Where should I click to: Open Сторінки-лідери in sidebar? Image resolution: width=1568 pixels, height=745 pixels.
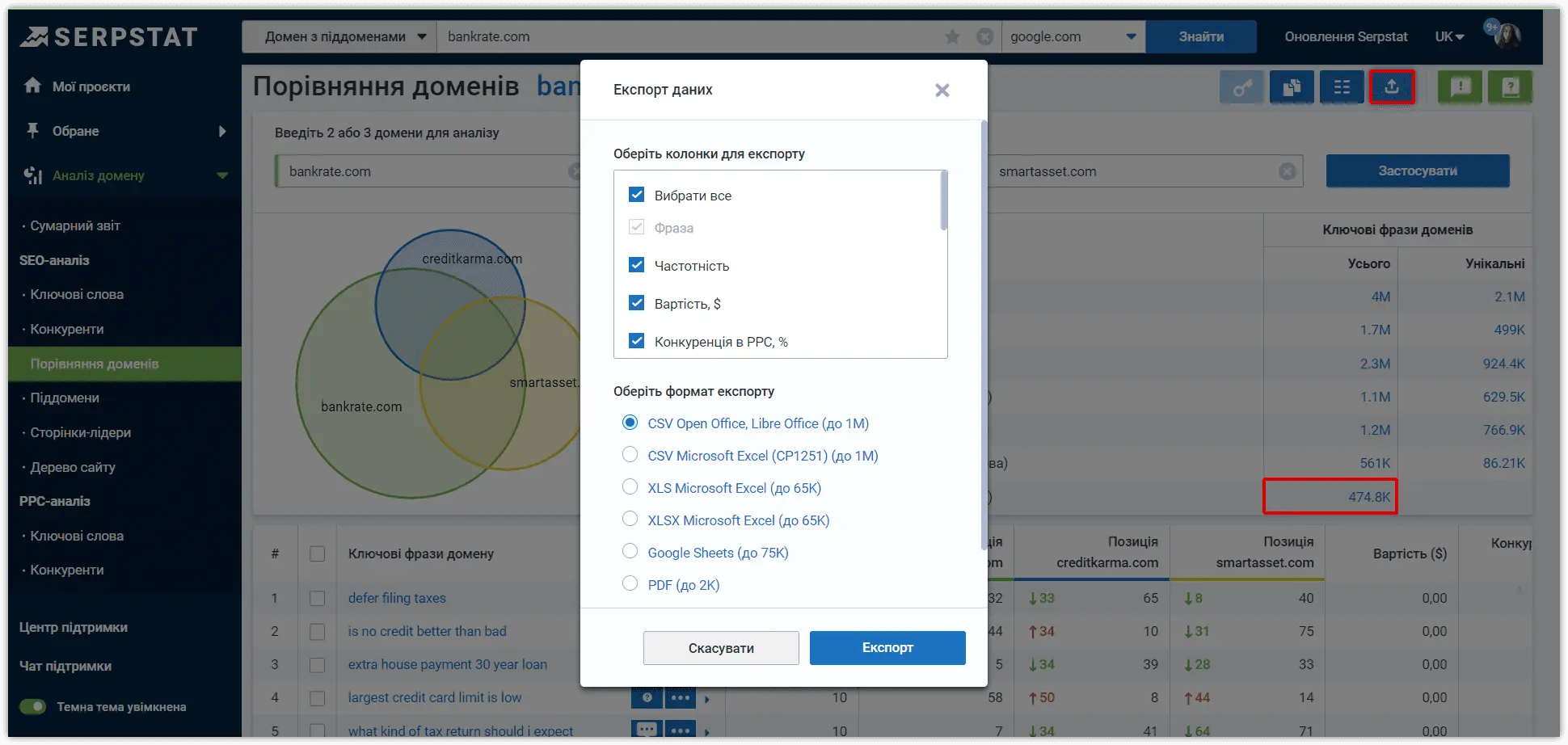[x=81, y=432]
